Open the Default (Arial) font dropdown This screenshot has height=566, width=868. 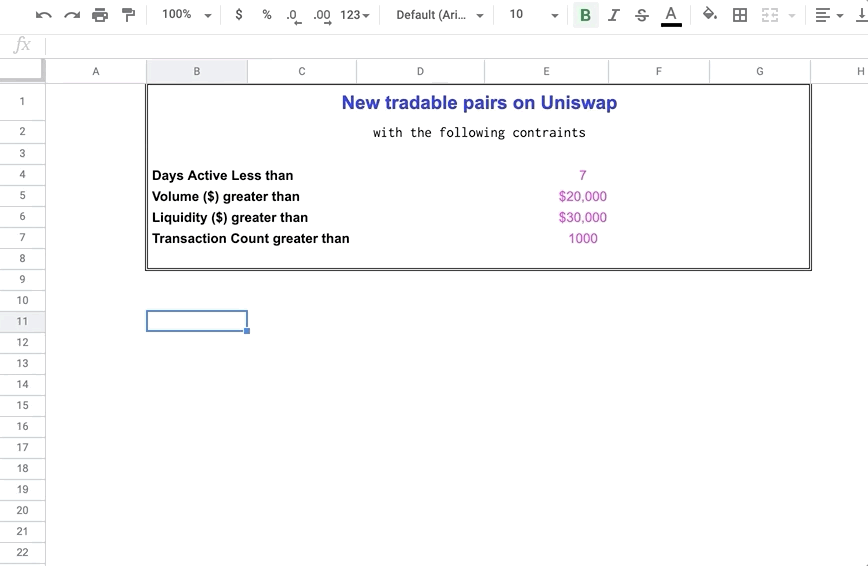[x=439, y=15]
